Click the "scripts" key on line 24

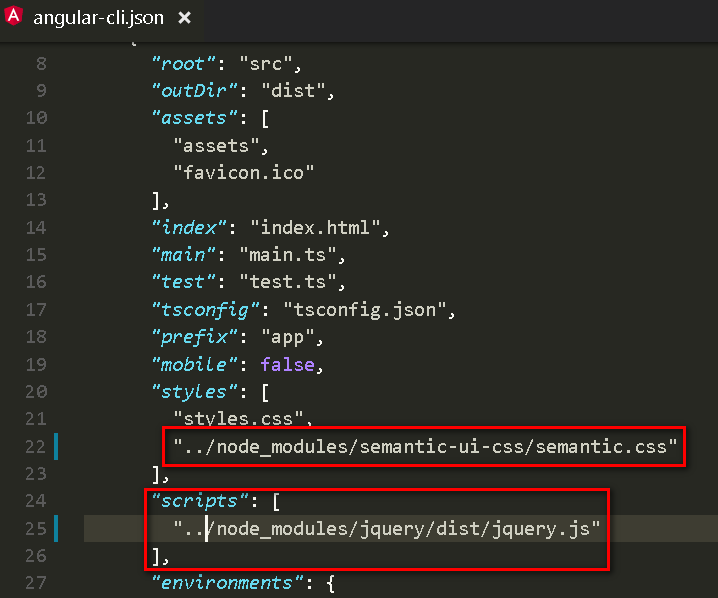pyautogui.click(x=200, y=501)
